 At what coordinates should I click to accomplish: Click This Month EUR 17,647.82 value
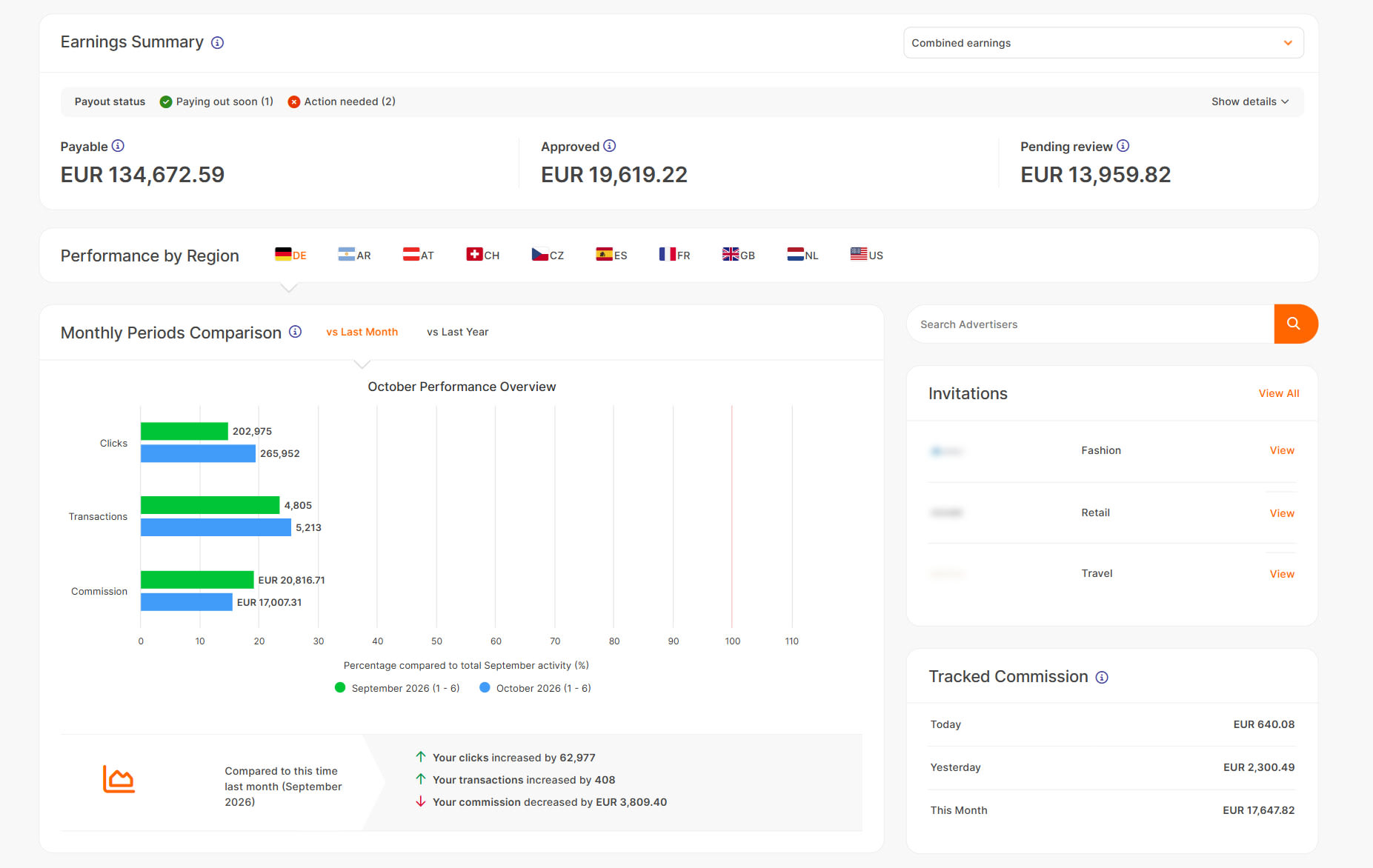coord(1258,810)
